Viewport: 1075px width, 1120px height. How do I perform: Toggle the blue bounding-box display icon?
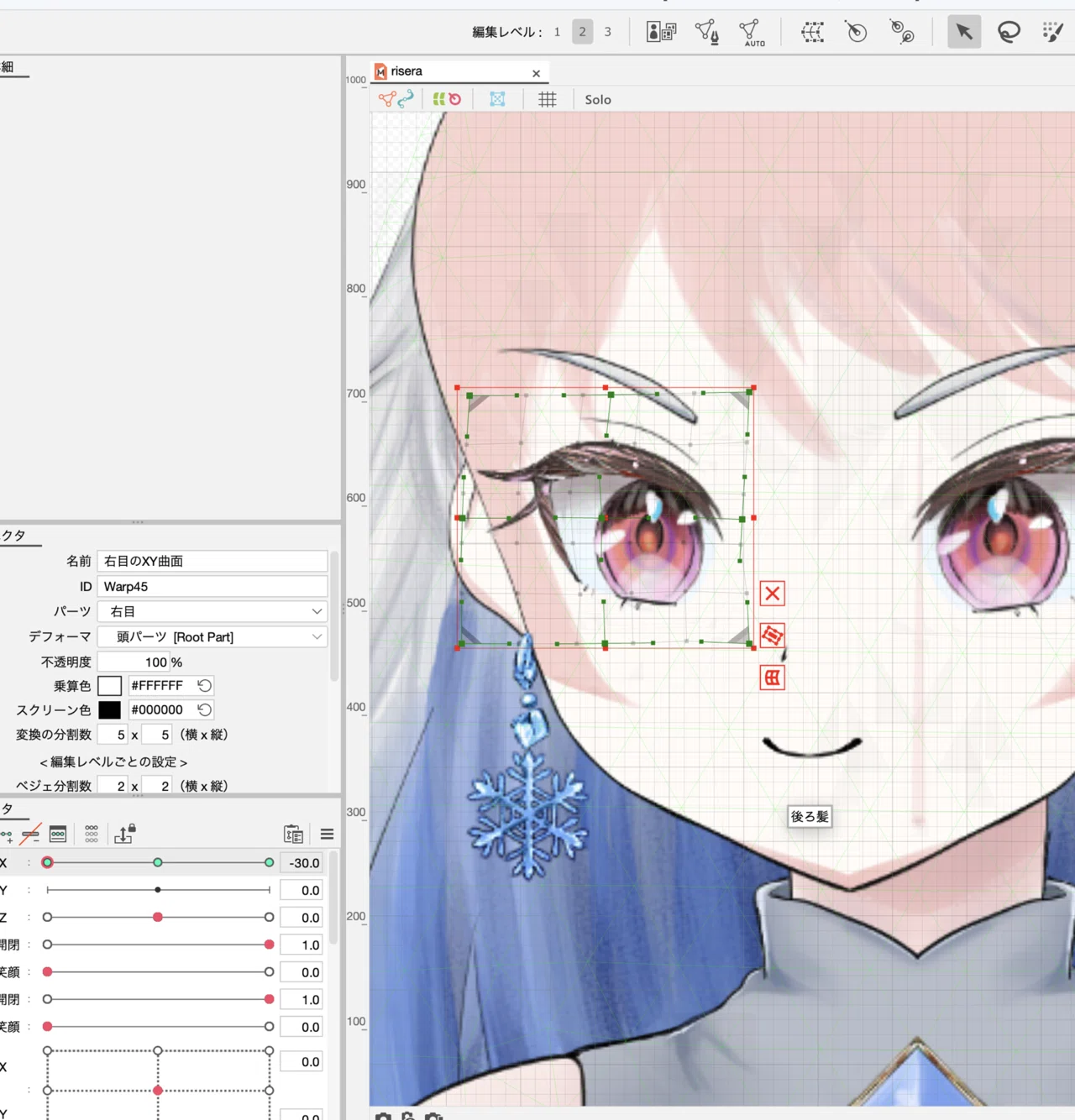pos(497,99)
